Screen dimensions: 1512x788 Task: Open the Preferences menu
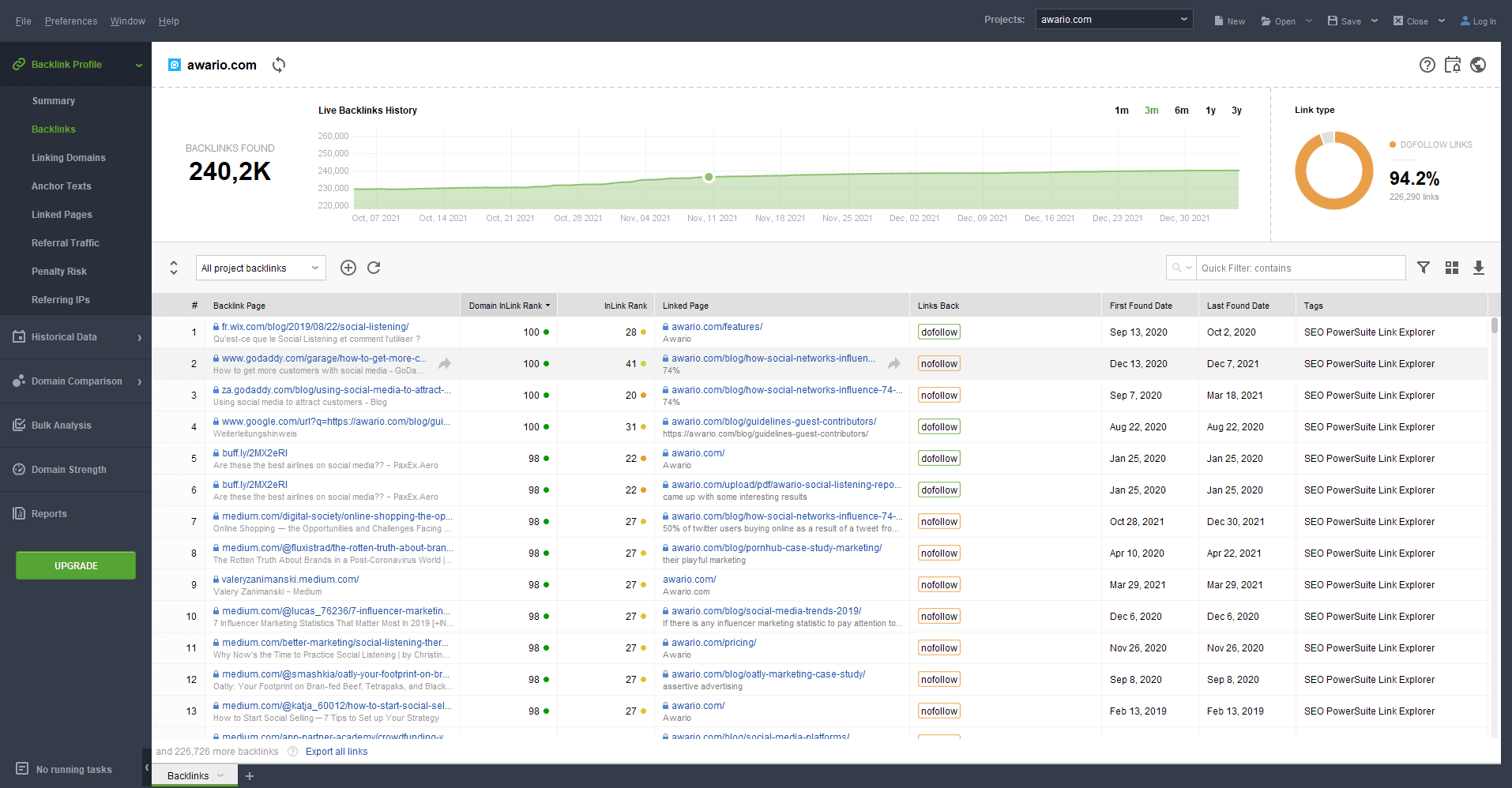[71, 21]
